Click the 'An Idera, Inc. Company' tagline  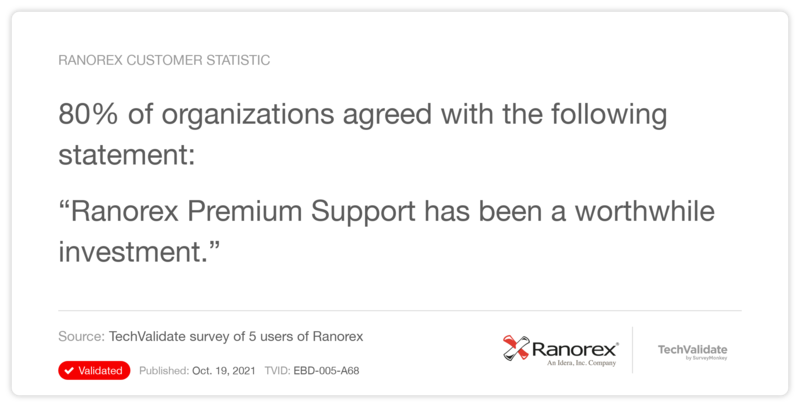point(582,363)
